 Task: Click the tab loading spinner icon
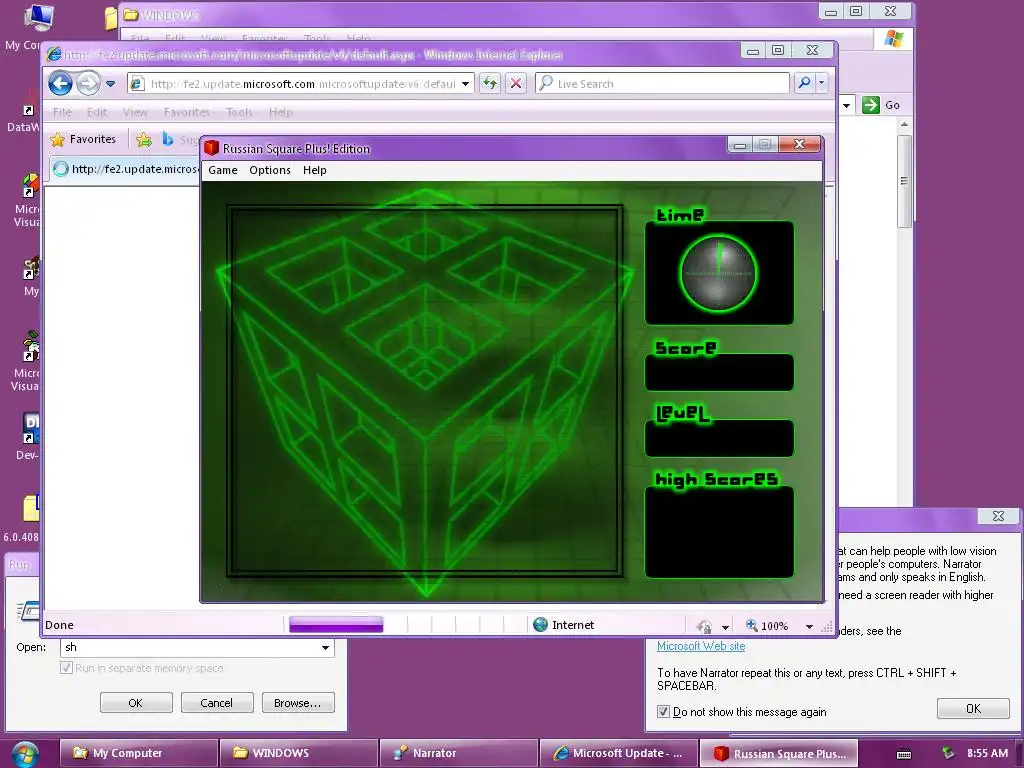coord(60,169)
